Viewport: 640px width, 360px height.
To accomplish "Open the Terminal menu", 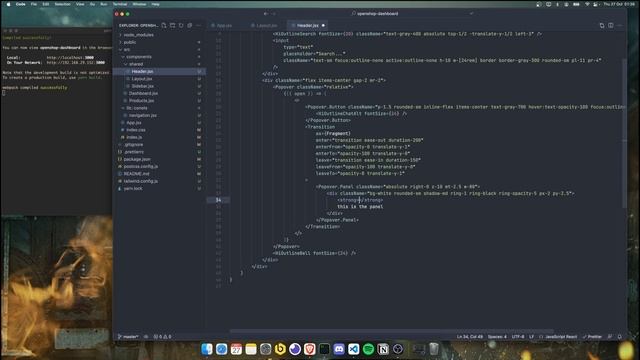I will pyautogui.click(x=120, y=4).
